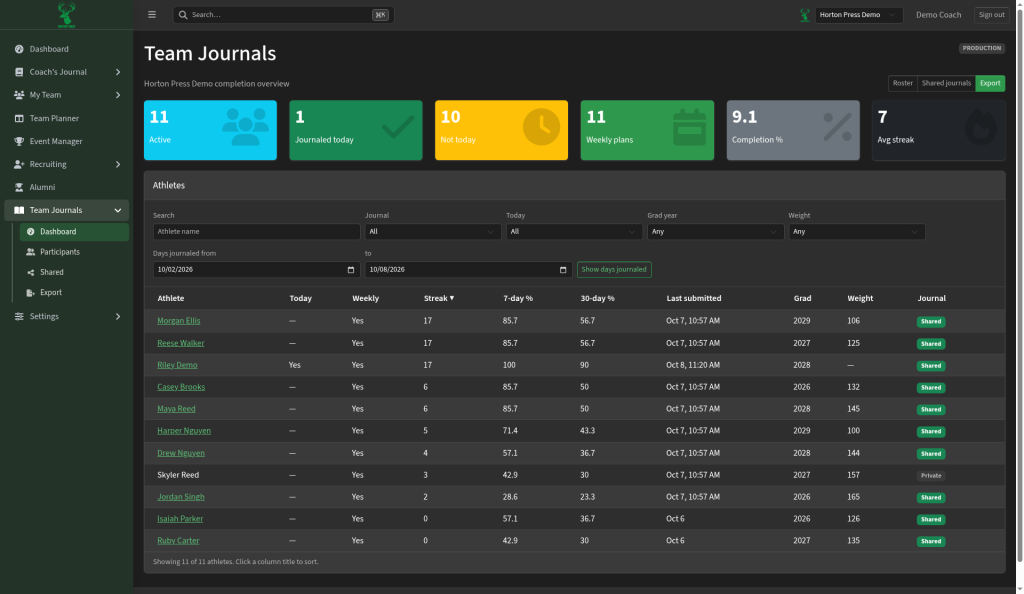Click the Shared share icon in submenu
The width and height of the screenshot is (1024, 594).
click(x=30, y=272)
